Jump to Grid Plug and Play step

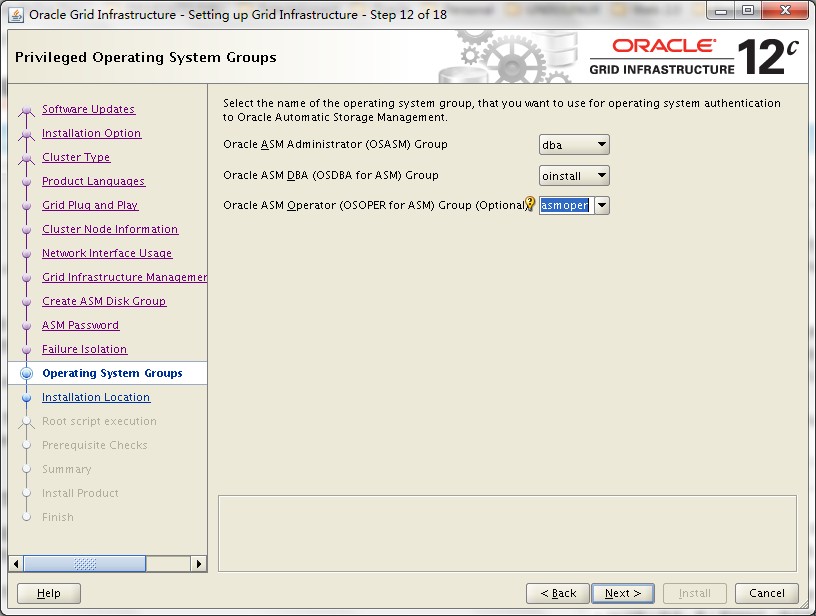pyautogui.click(x=90, y=205)
